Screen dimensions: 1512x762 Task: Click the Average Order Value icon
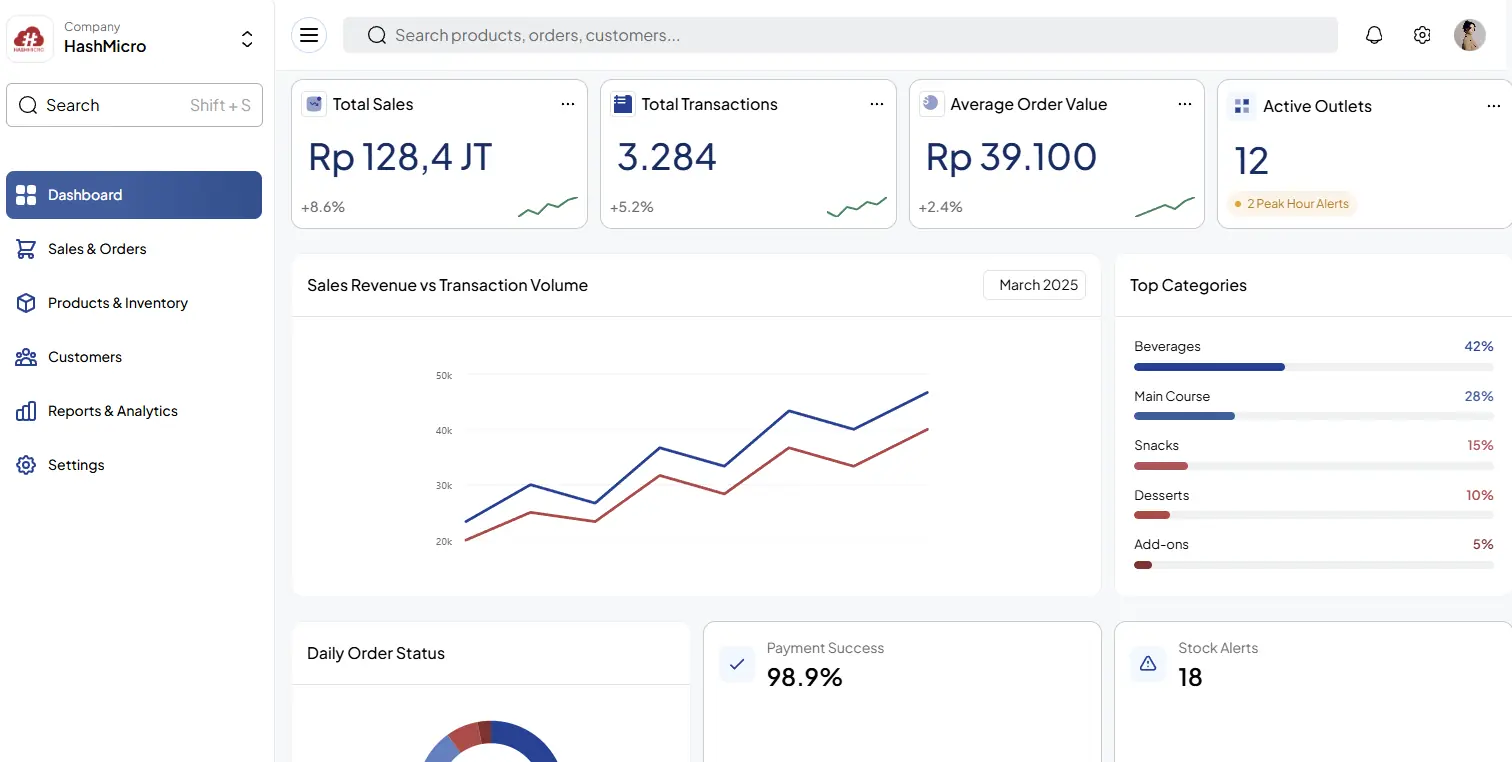click(931, 104)
